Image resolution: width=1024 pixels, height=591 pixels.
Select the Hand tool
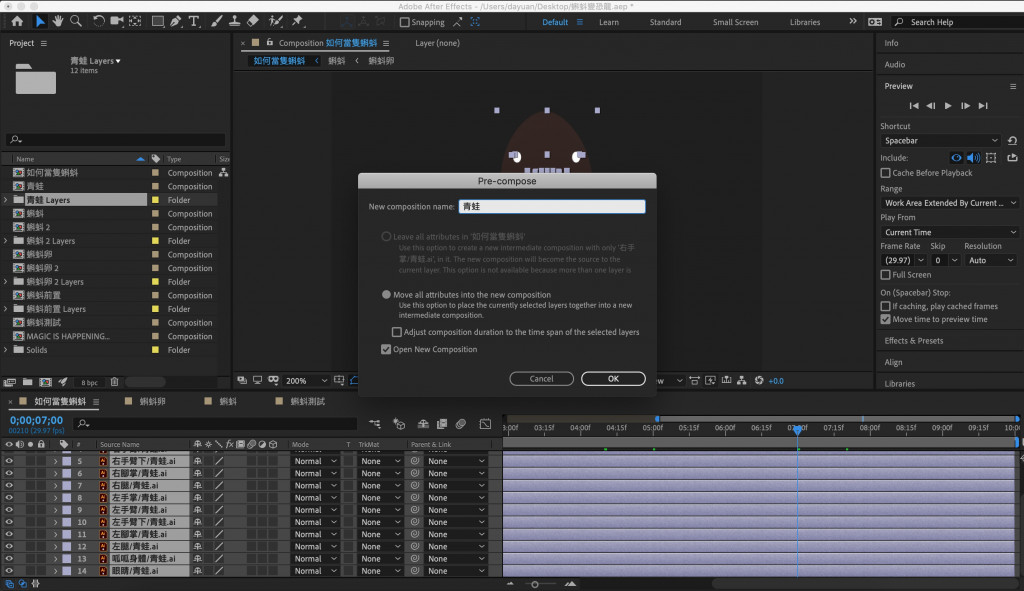pyautogui.click(x=58, y=21)
